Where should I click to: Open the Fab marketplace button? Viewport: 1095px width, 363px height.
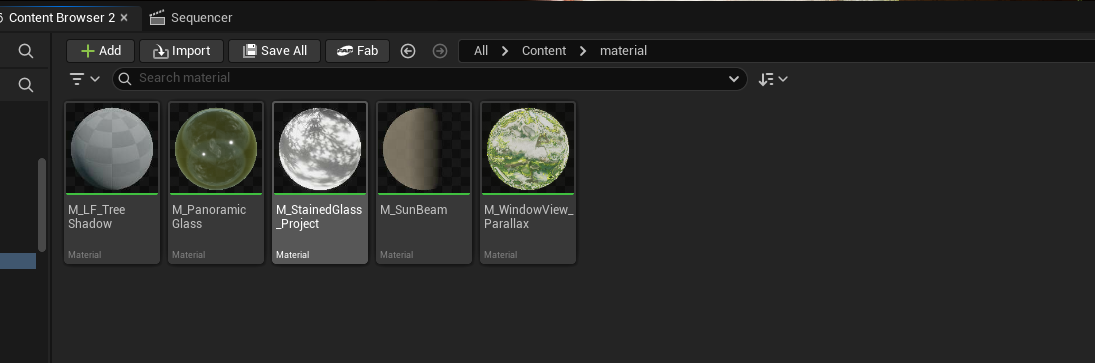(358, 51)
